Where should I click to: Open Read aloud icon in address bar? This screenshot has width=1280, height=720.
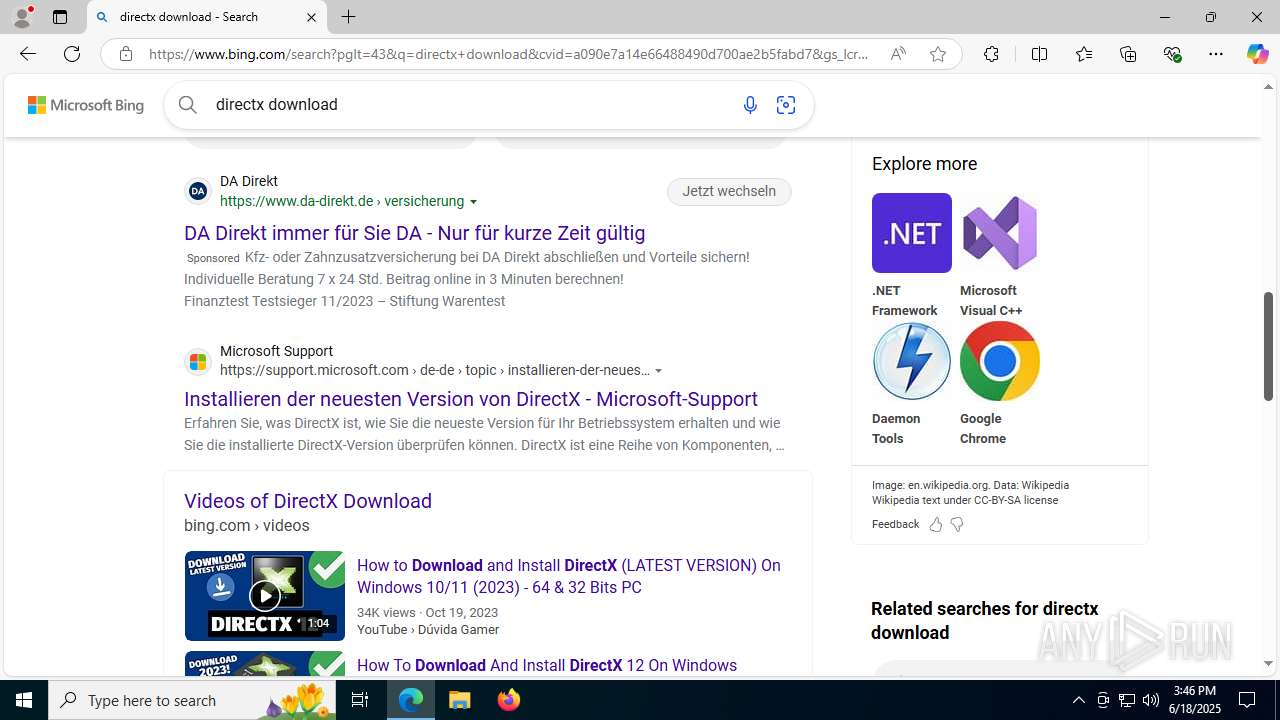(898, 54)
